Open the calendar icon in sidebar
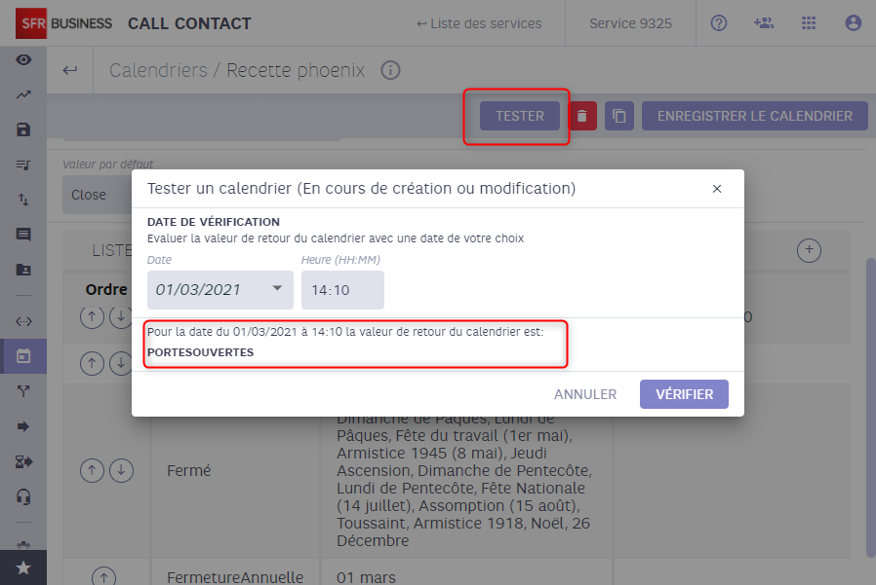 pos(23,356)
